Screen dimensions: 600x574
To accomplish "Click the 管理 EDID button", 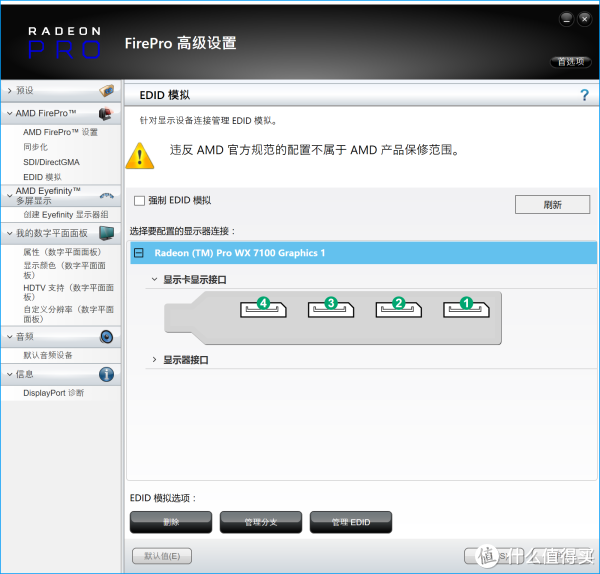I will click(x=351, y=522).
